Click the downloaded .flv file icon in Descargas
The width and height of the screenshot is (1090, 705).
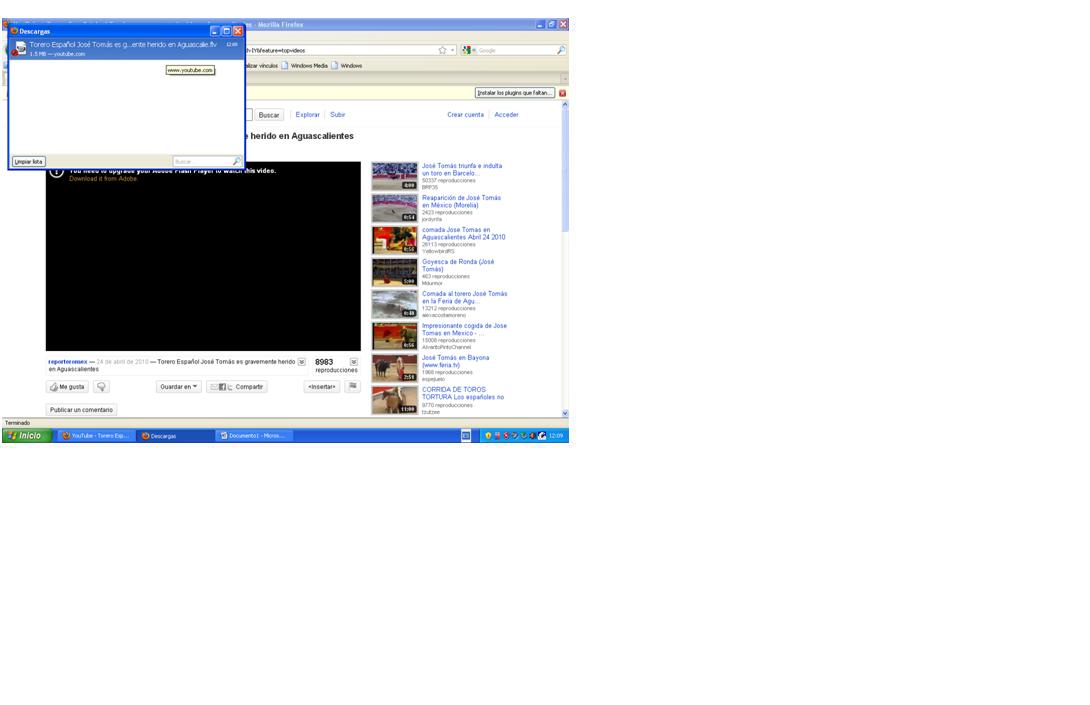click(20, 48)
